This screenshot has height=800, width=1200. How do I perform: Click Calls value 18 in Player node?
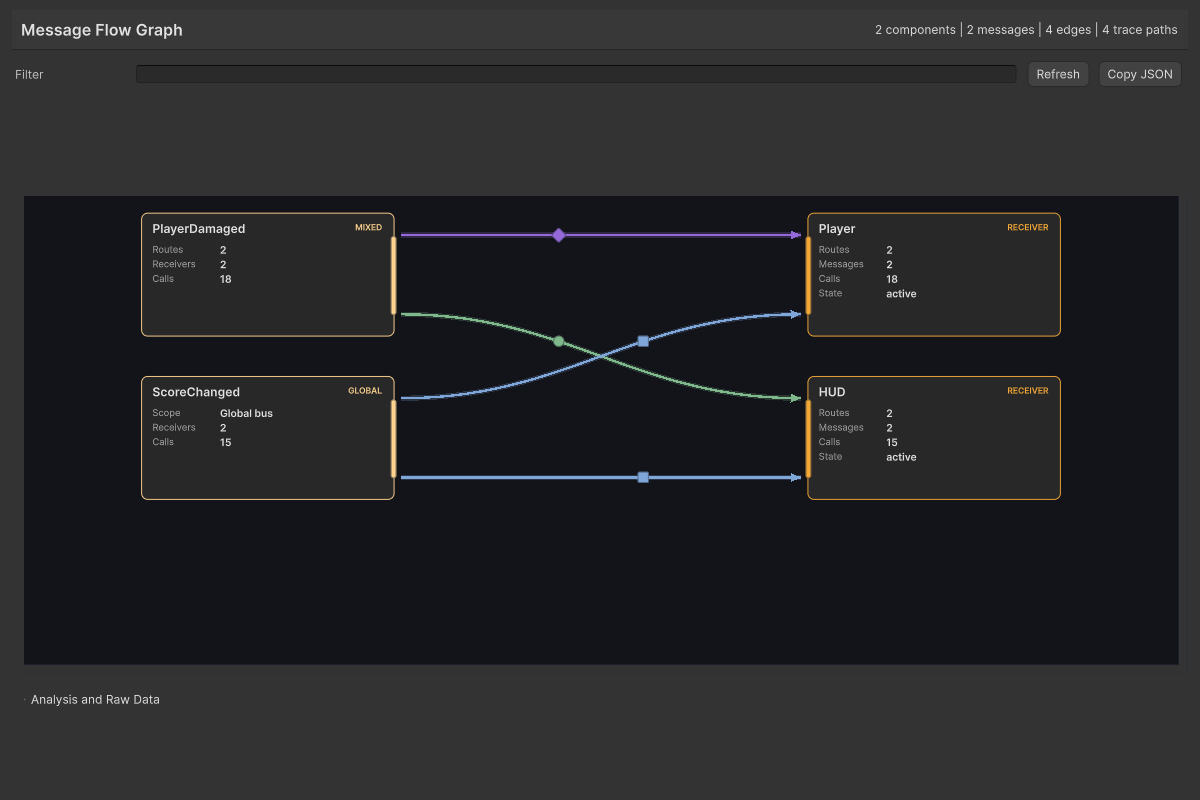click(892, 279)
